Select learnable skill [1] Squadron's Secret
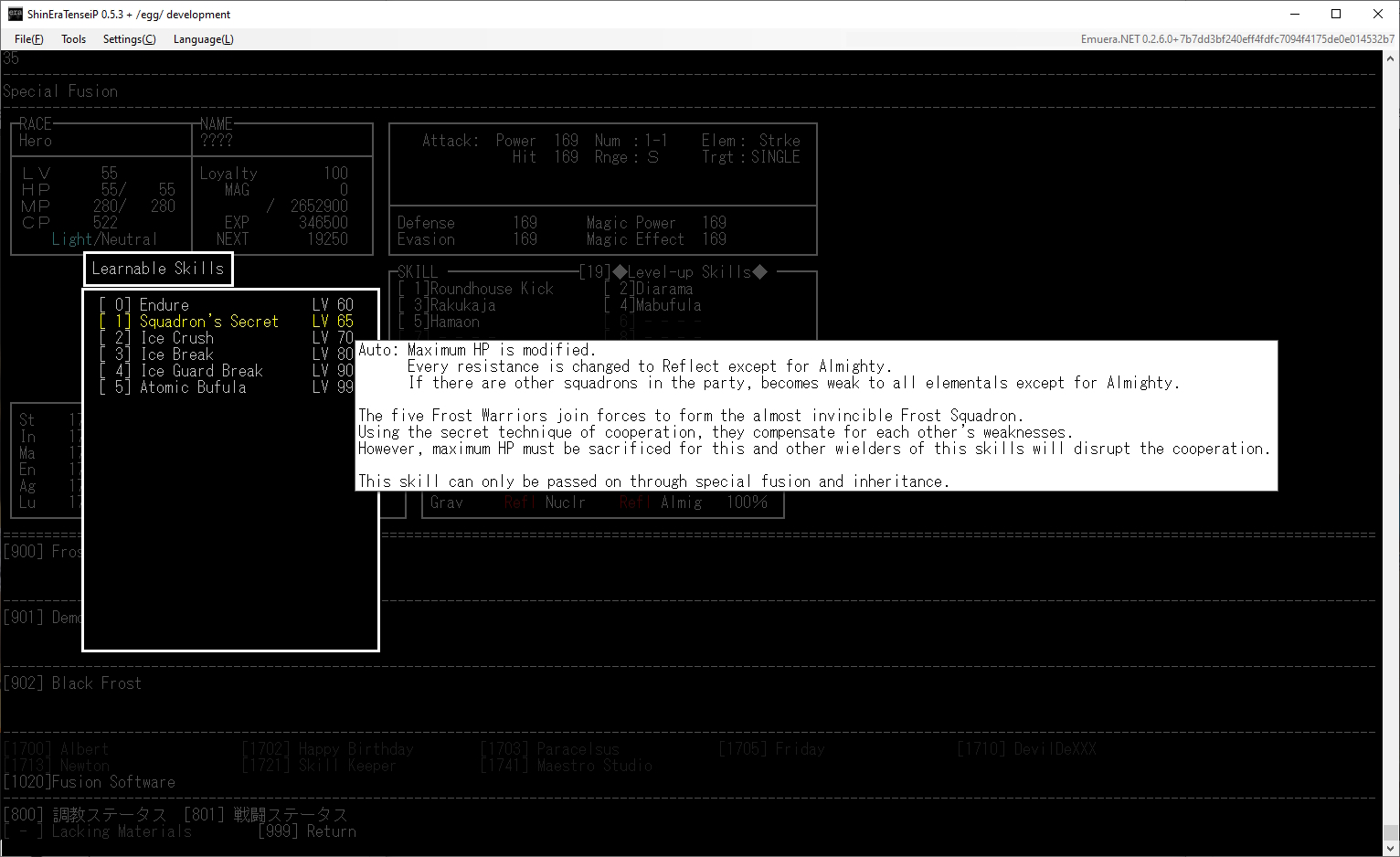Screen dimensions: 1400x857 (x=226, y=322)
